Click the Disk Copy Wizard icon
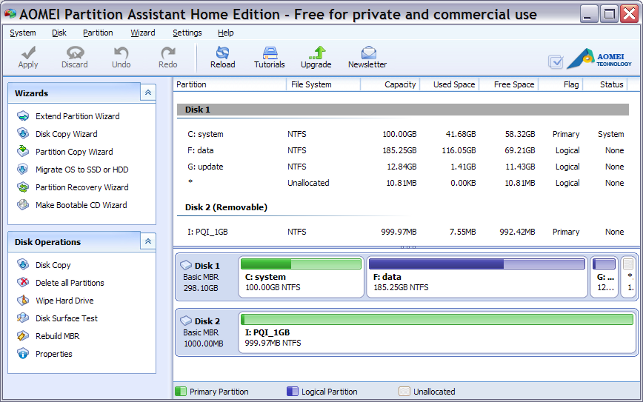 [x=23, y=134]
